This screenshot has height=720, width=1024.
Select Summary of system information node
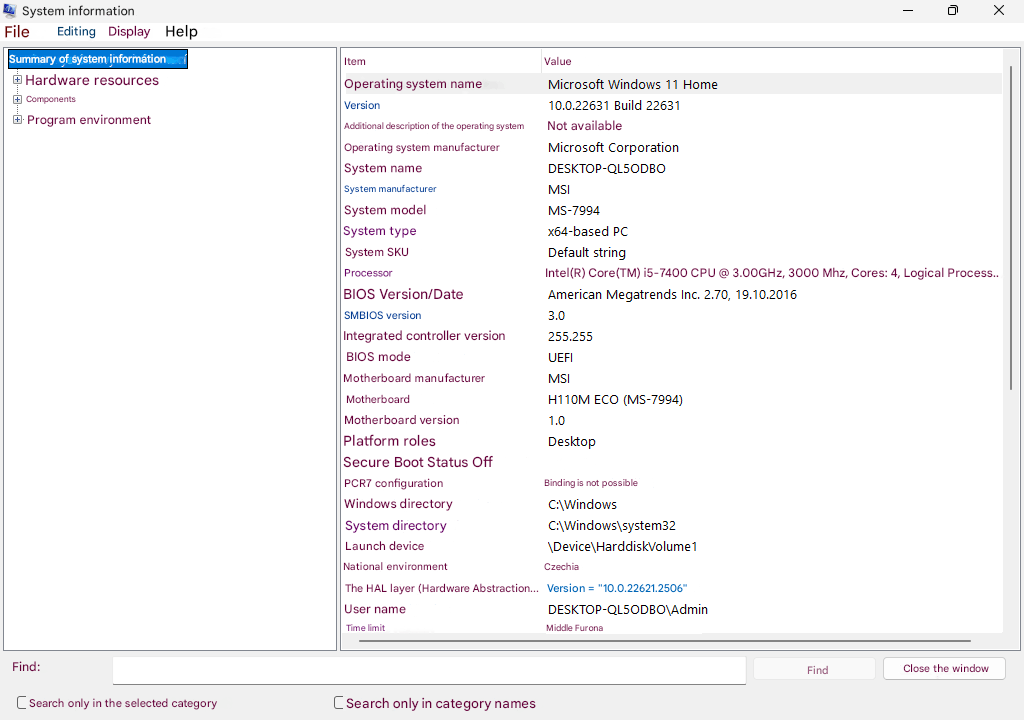click(98, 59)
